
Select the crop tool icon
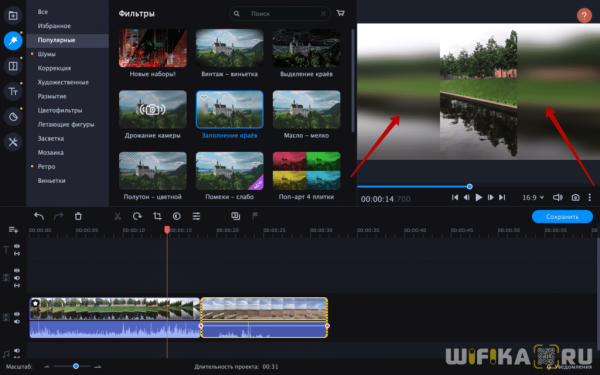[157, 216]
